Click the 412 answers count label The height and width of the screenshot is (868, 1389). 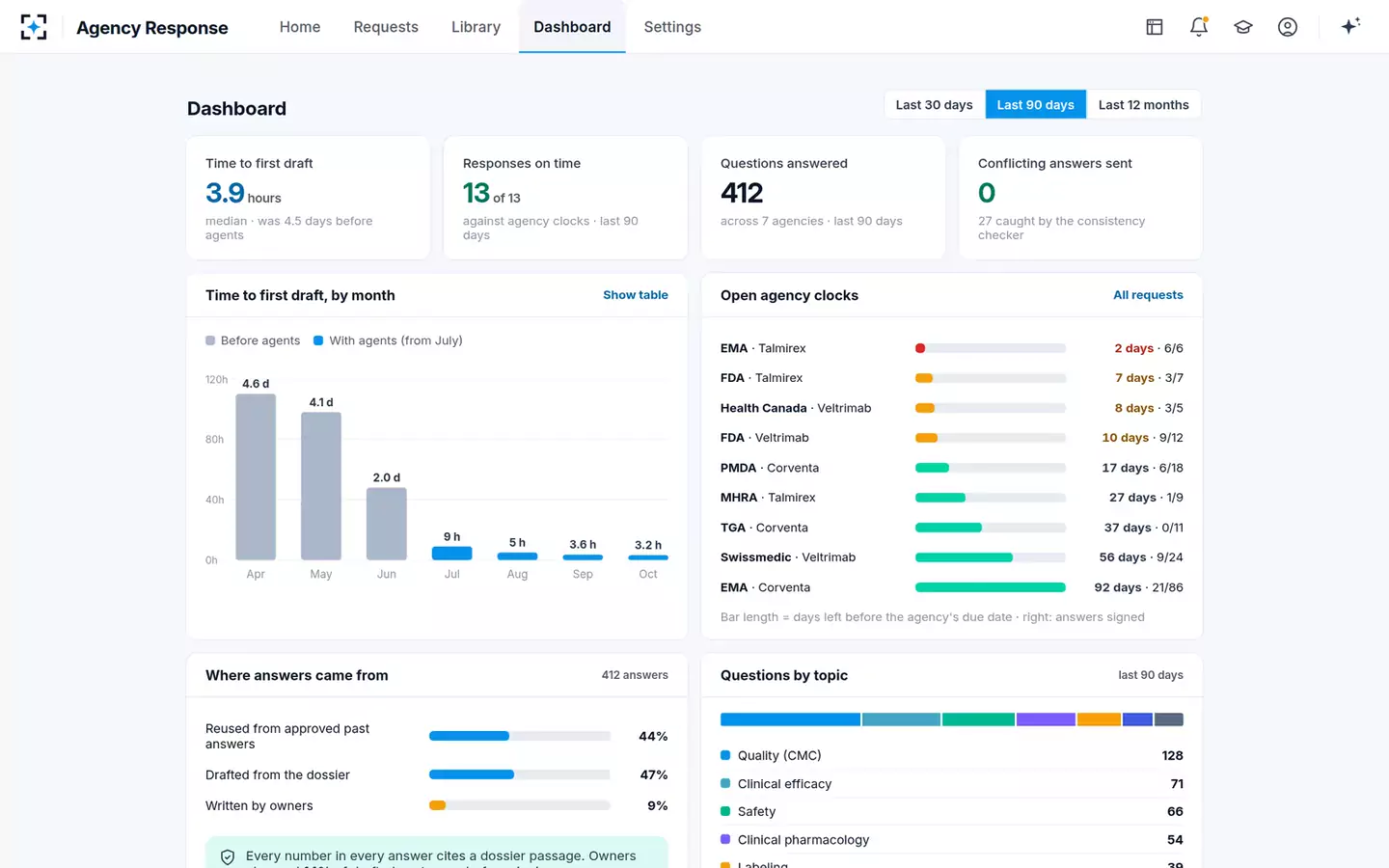pyautogui.click(x=635, y=675)
